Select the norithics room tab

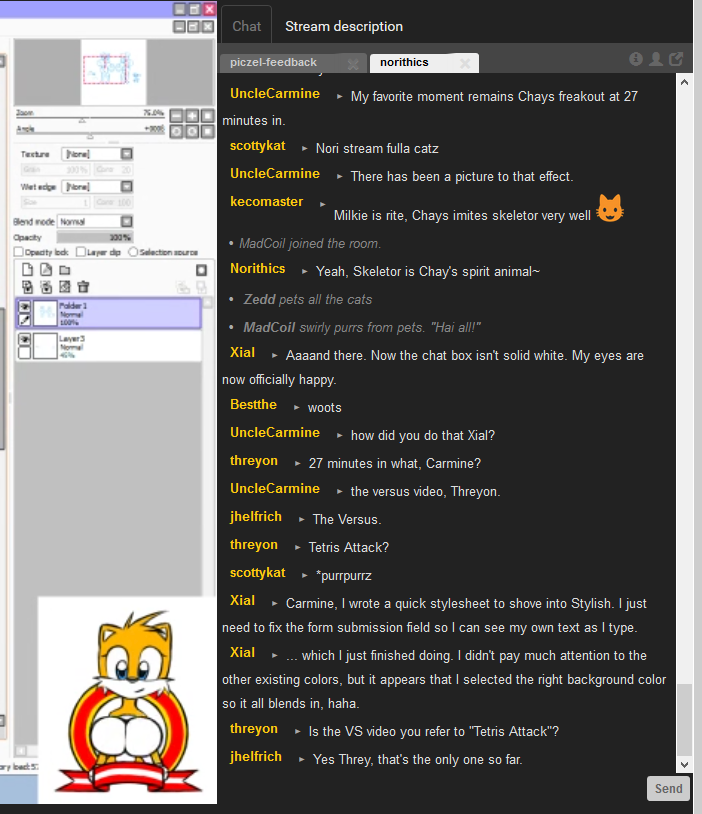pyautogui.click(x=424, y=63)
